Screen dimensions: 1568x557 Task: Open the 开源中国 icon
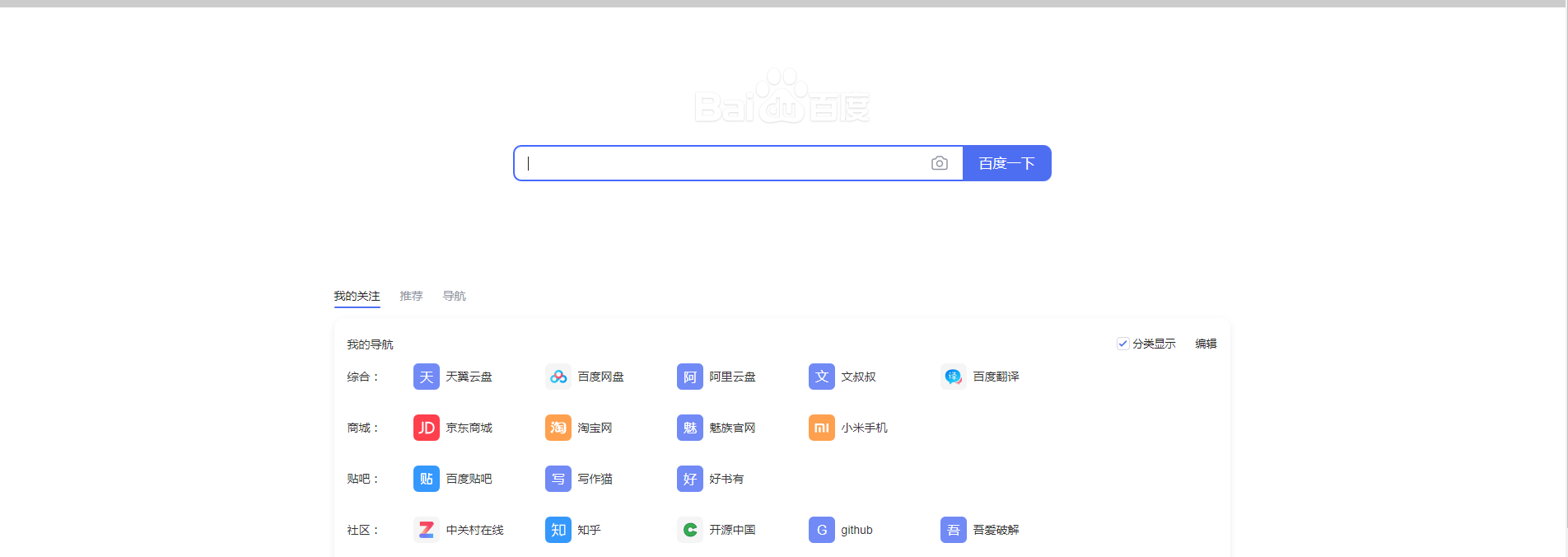[x=690, y=530]
